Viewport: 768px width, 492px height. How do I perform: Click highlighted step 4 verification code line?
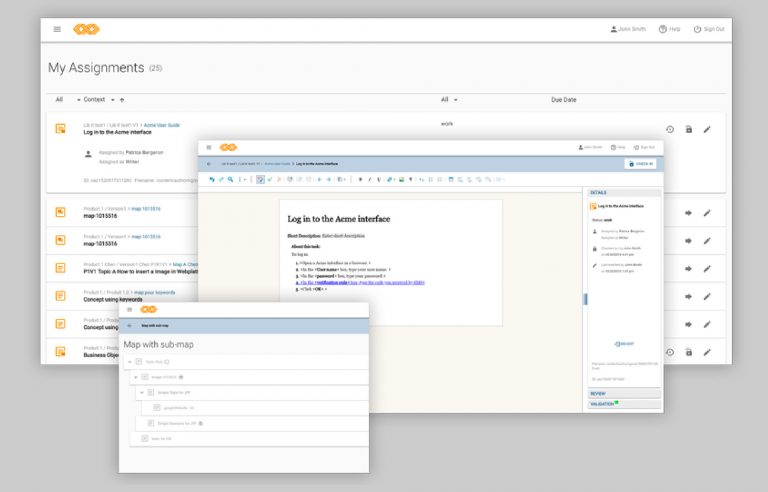[360, 283]
